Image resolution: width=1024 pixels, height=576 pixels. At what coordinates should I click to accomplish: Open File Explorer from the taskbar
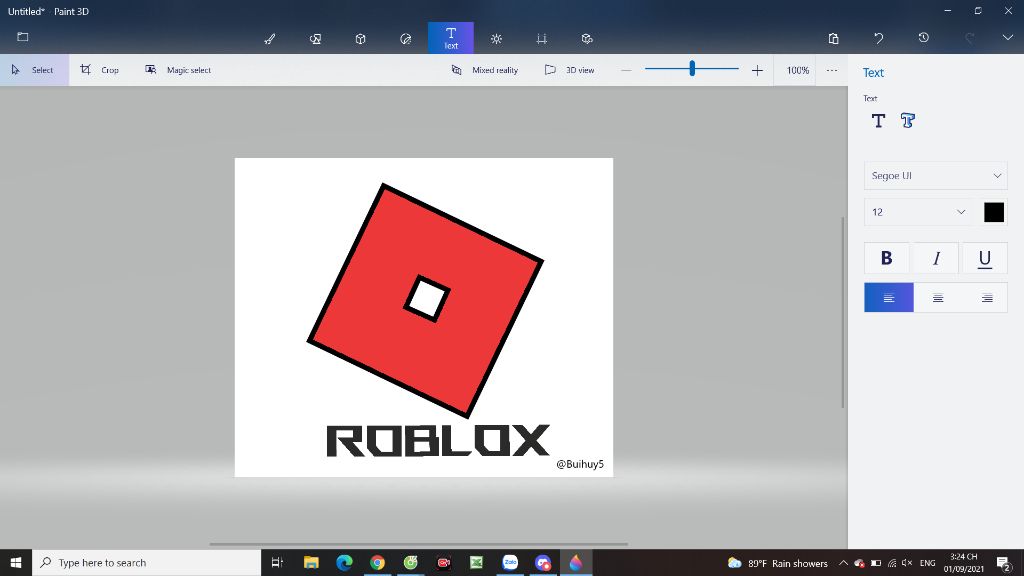click(x=311, y=562)
